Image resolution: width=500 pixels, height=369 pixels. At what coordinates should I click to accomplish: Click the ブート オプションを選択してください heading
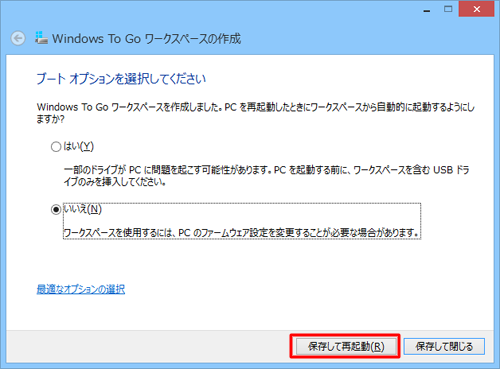pyautogui.click(x=121, y=79)
